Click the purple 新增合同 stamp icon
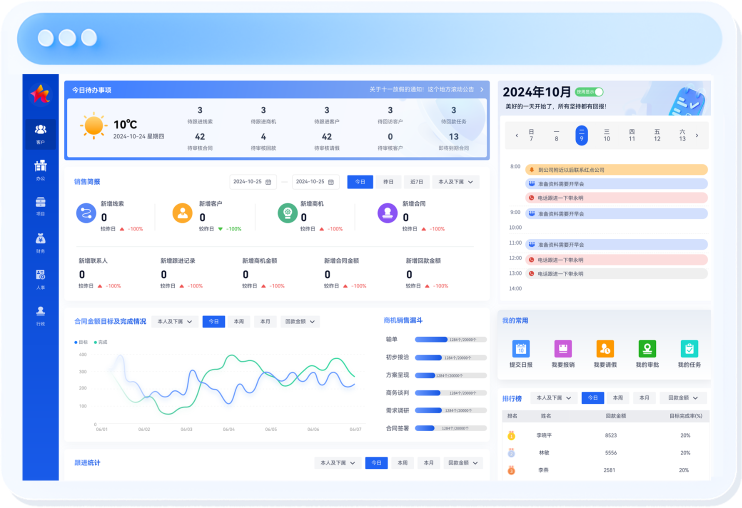Screen dimensions: 742x508 pos(387,213)
